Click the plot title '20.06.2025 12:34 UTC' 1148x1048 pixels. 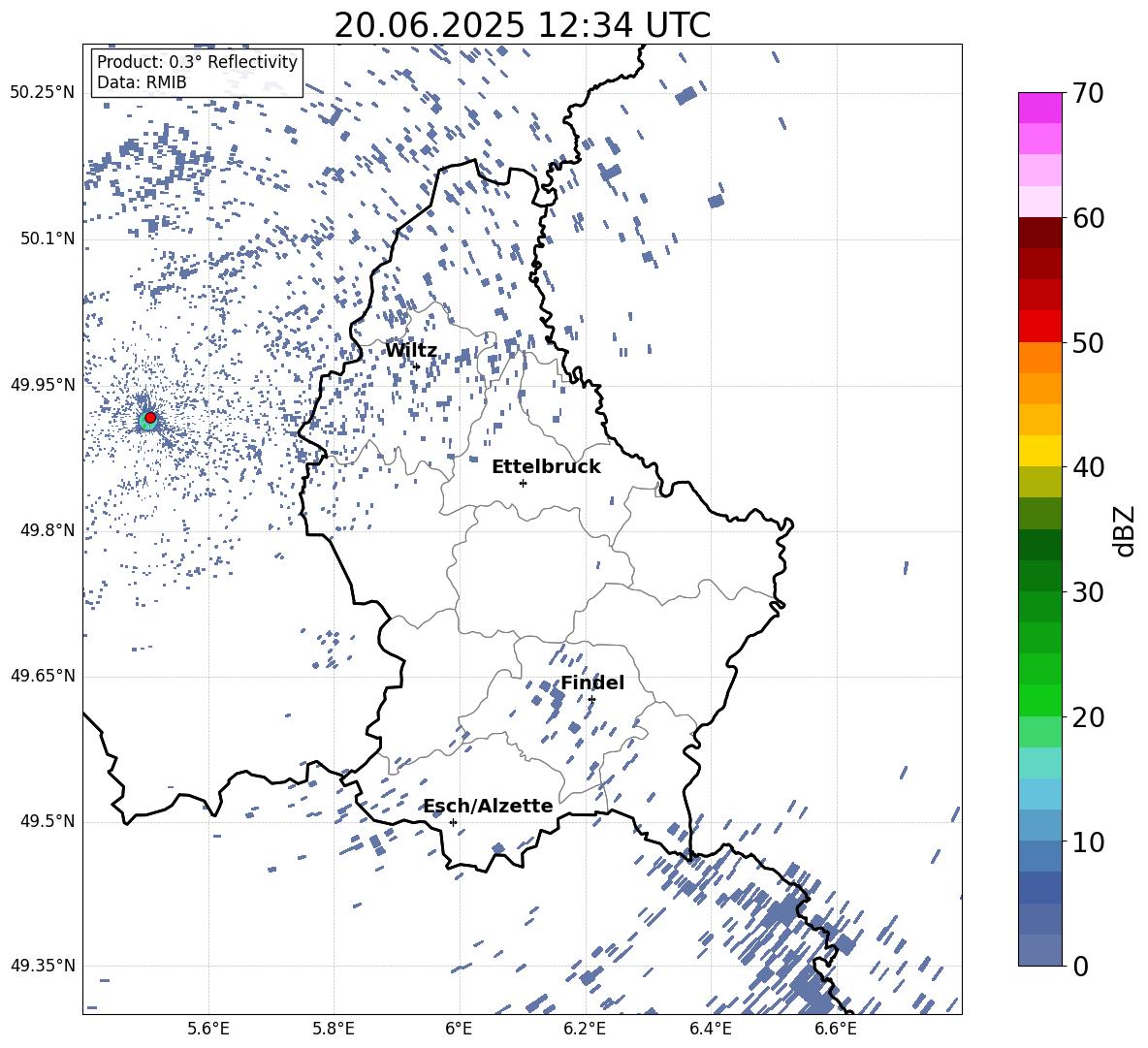(x=522, y=25)
